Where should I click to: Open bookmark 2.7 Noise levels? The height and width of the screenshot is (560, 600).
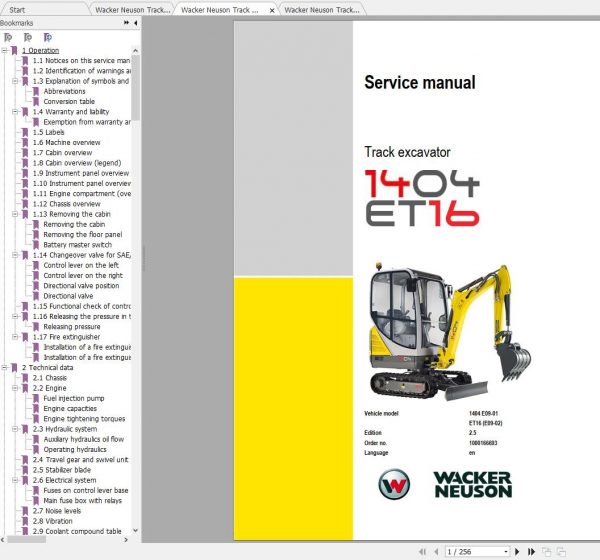[57, 511]
